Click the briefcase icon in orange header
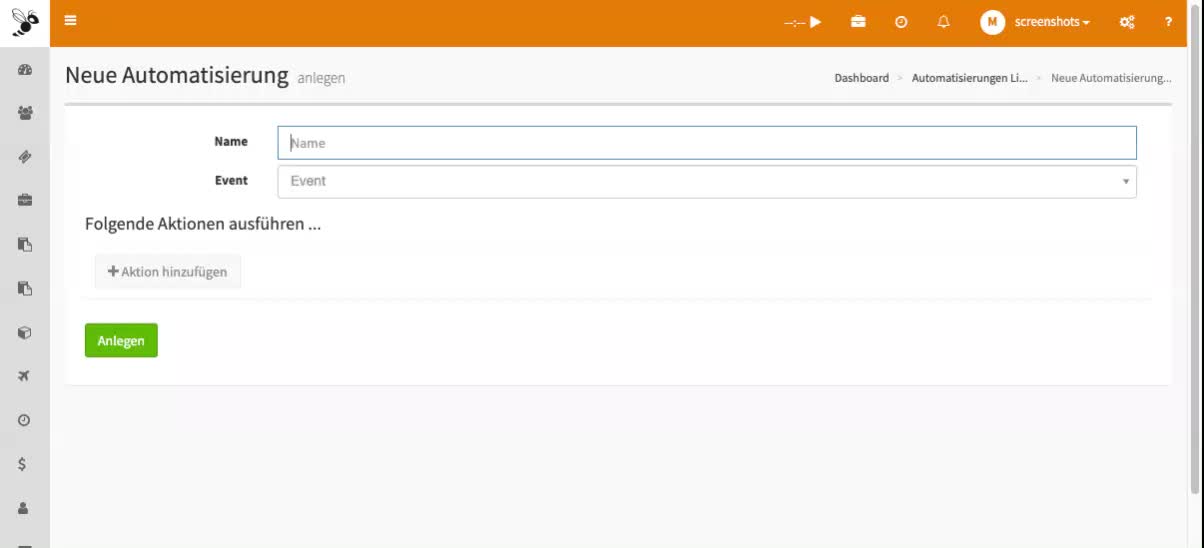Image resolution: width=1204 pixels, height=548 pixels. (x=858, y=22)
